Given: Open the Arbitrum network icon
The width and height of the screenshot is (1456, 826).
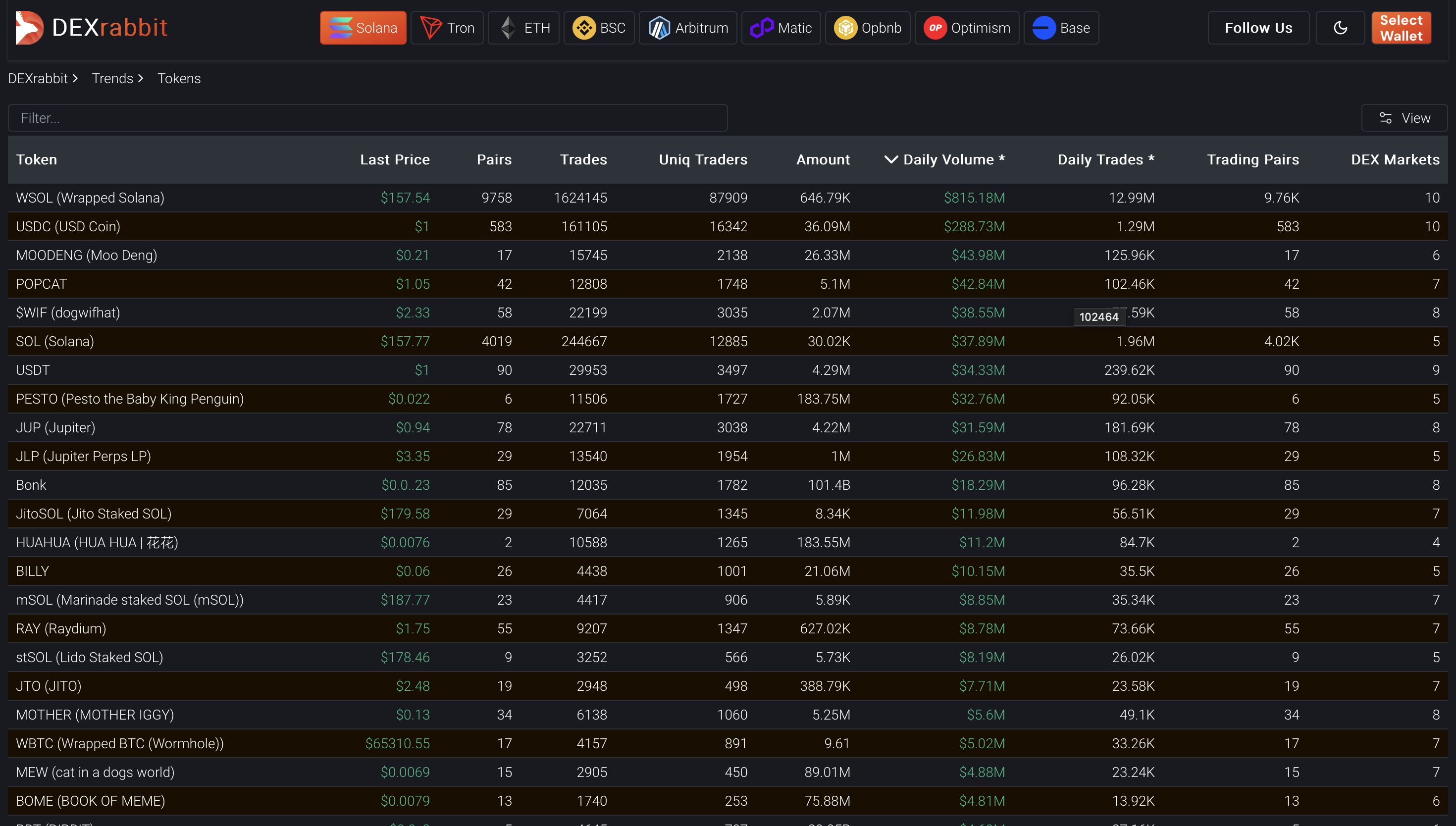Looking at the screenshot, I should (659, 28).
